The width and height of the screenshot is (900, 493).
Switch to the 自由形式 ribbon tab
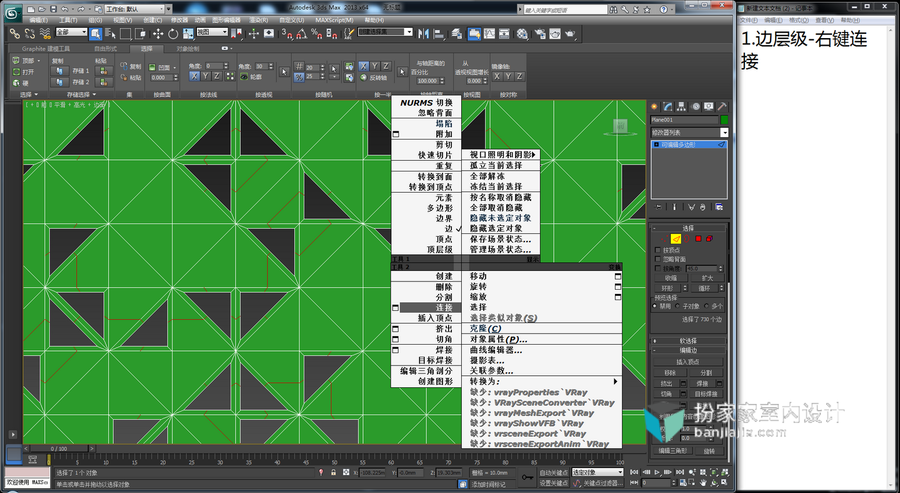point(105,49)
